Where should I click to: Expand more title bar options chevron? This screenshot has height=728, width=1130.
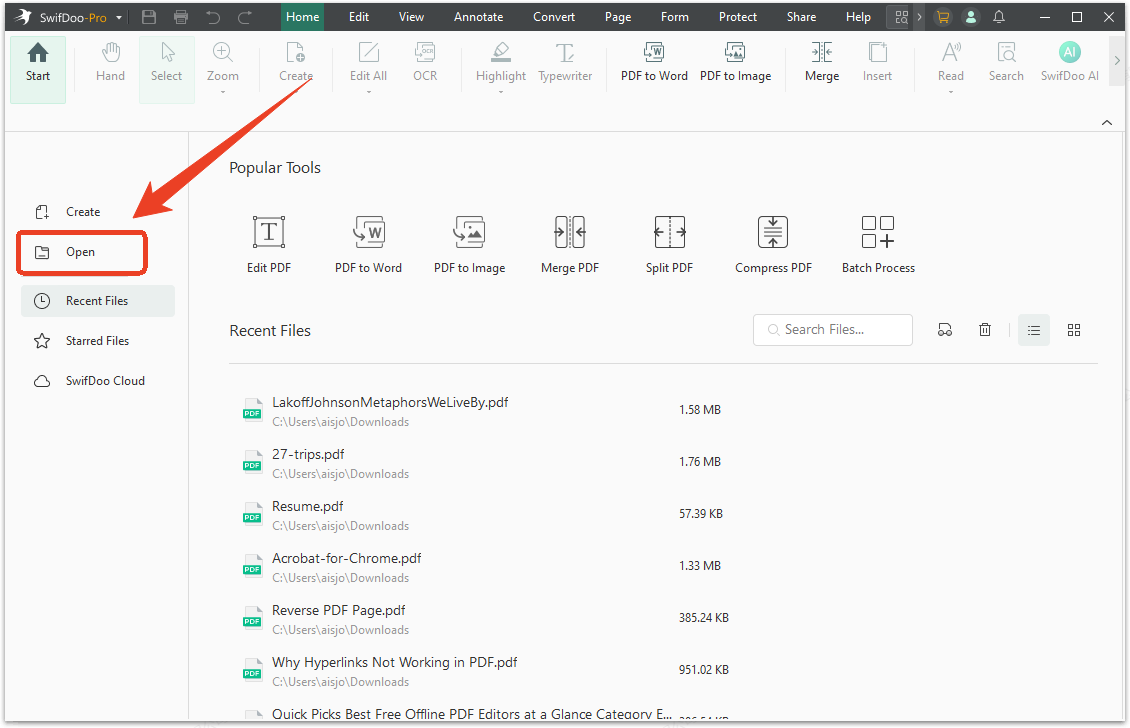point(919,17)
